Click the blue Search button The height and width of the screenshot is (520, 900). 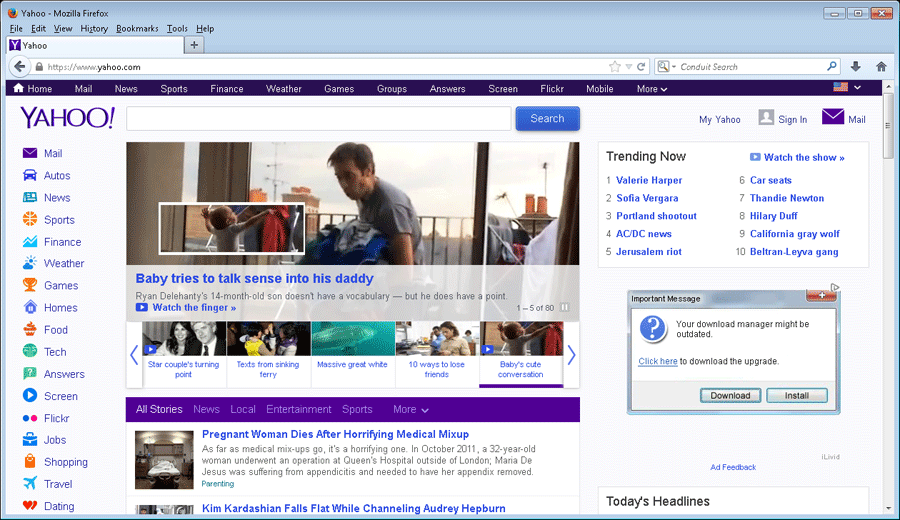[547, 119]
